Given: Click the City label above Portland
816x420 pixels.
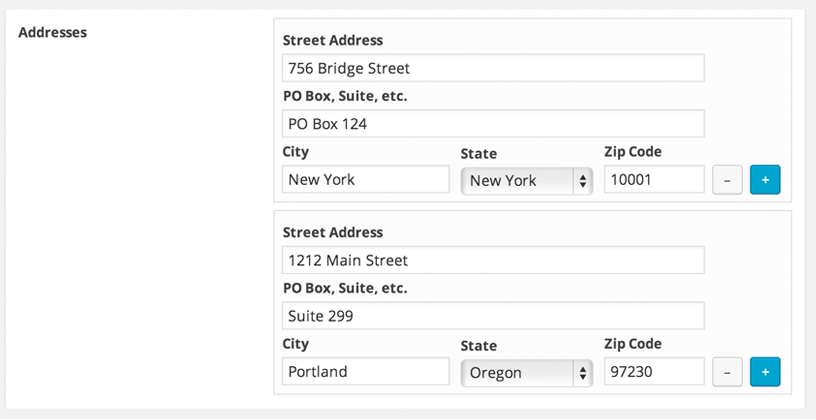Looking at the screenshot, I should (296, 344).
